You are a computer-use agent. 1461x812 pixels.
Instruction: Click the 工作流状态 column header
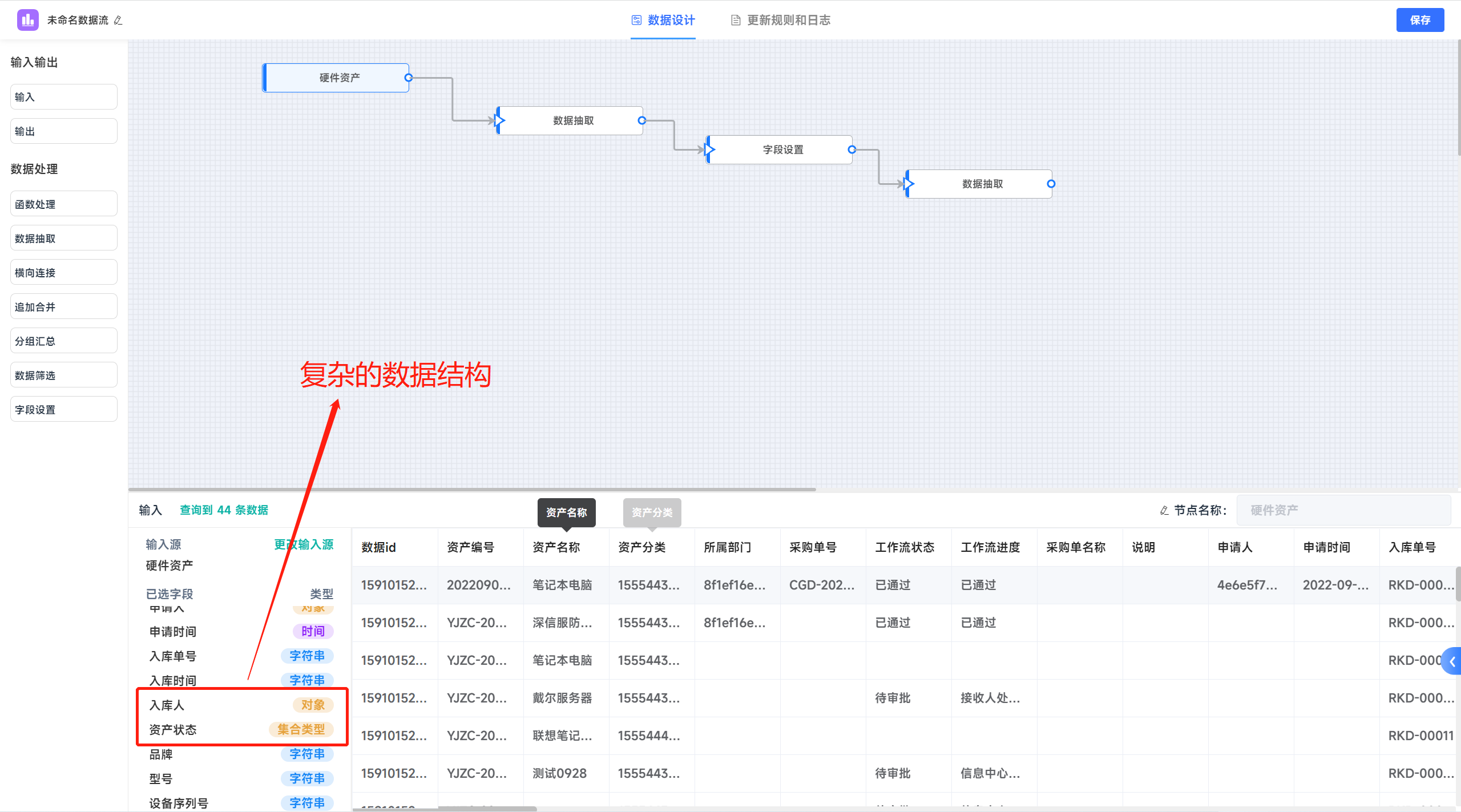click(909, 547)
